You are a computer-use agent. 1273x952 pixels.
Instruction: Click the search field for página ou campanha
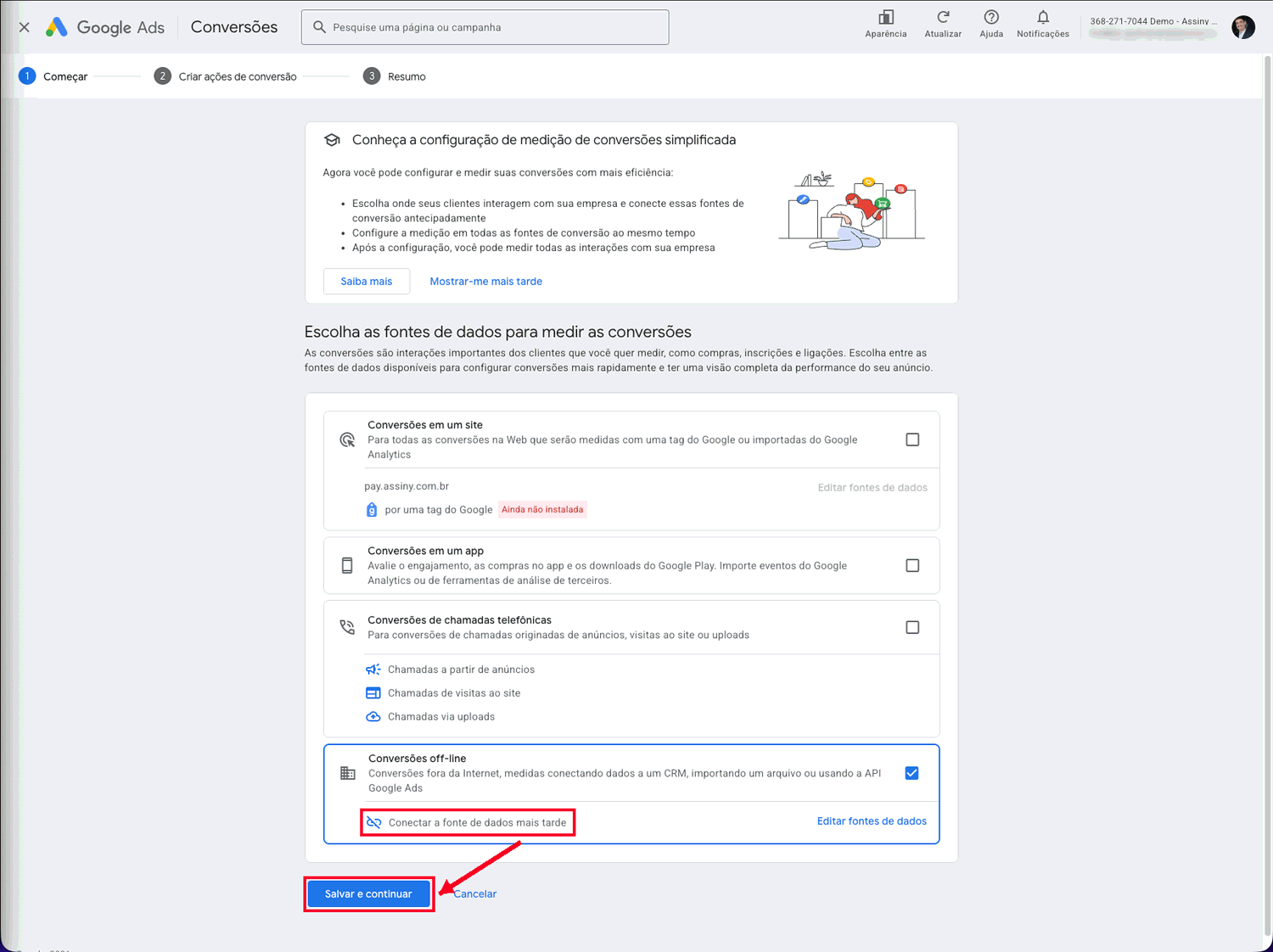[x=485, y=27]
